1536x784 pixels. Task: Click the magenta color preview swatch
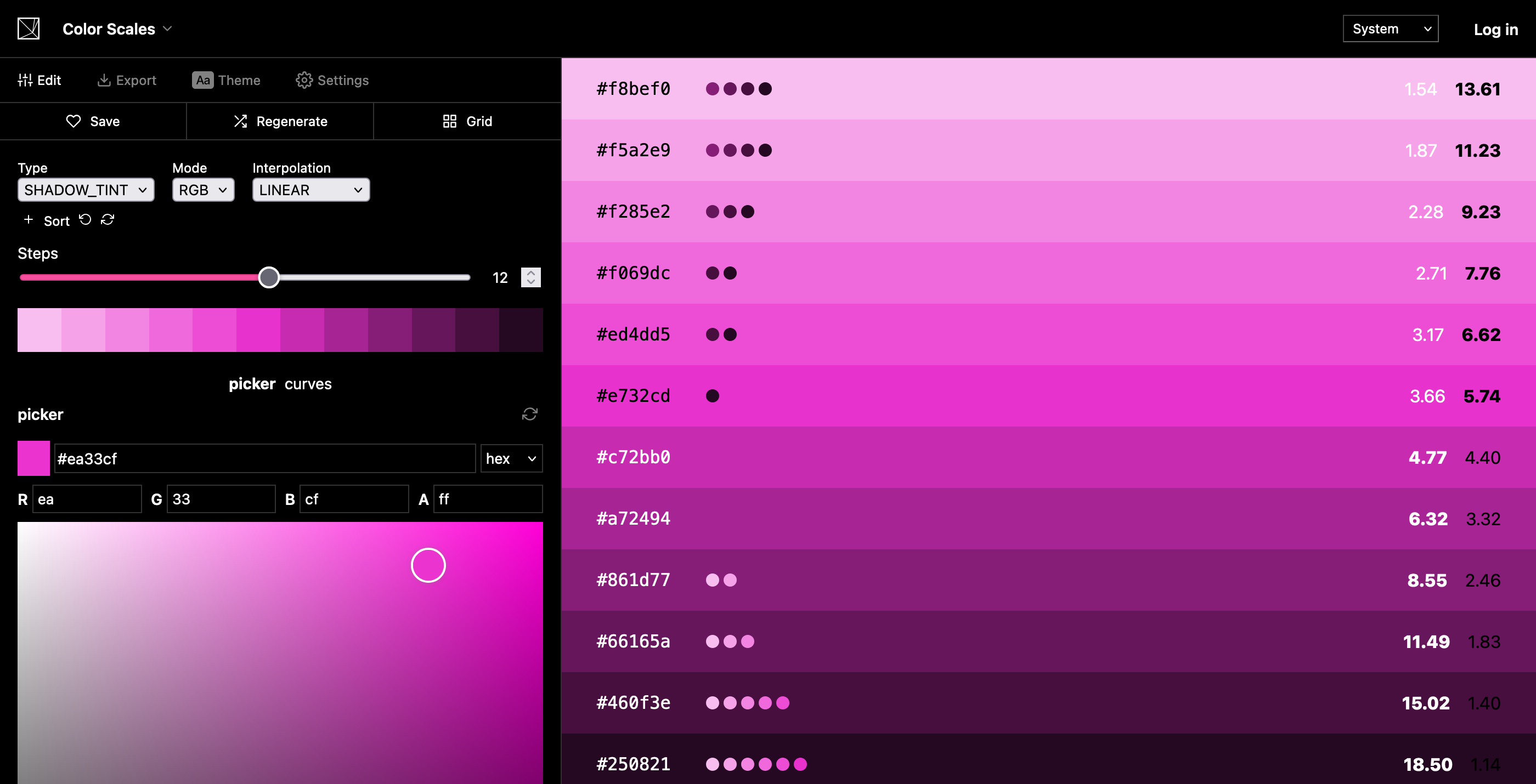pyautogui.click(x=33, y=458)
